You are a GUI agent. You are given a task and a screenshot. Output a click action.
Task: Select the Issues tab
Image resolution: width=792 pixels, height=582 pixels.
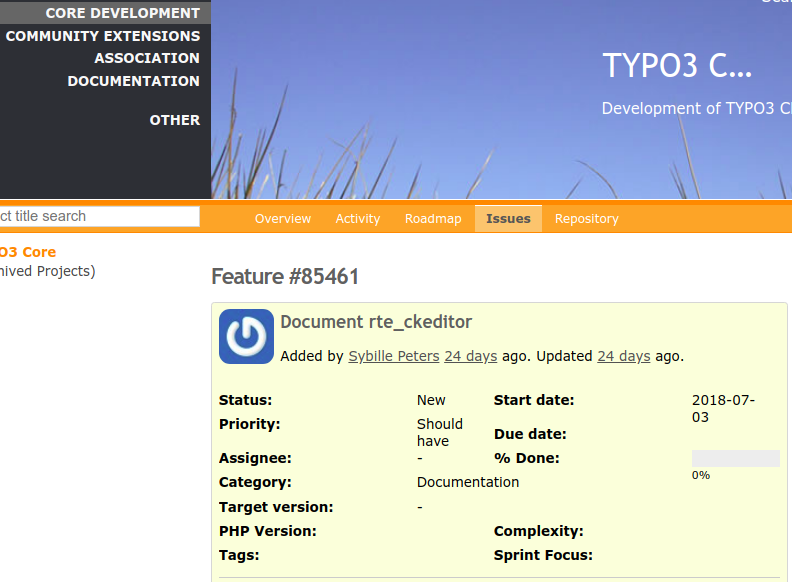point(508,219)
